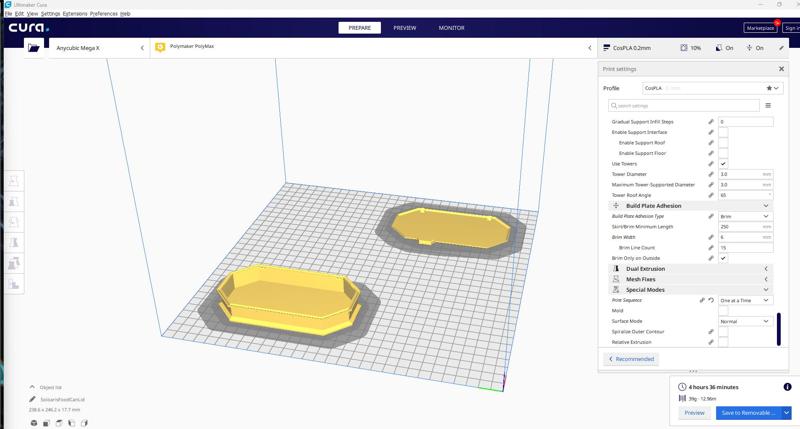Click link icon for Gradual Support Infill Steps

click(x=711, y=122)
